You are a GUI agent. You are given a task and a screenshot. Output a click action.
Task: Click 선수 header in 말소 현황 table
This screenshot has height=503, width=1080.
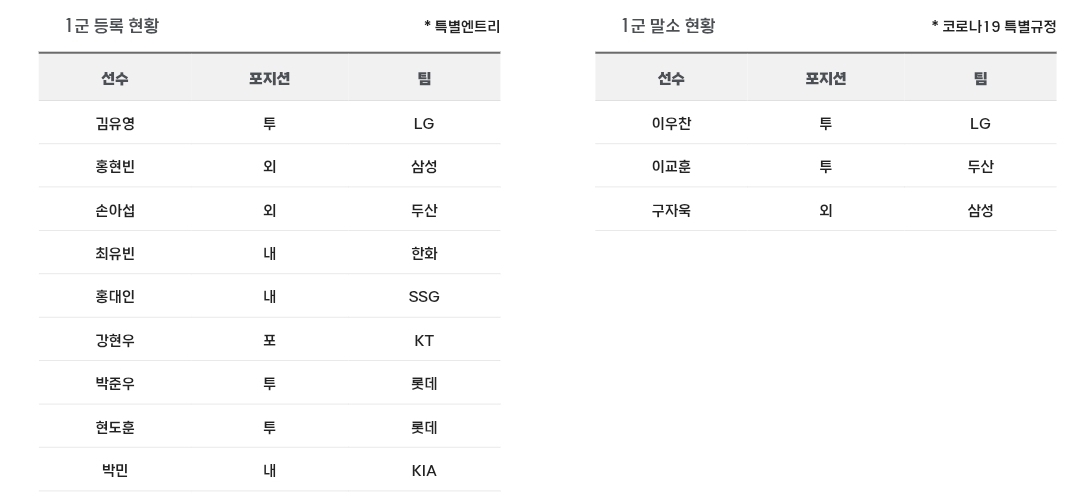671,79
